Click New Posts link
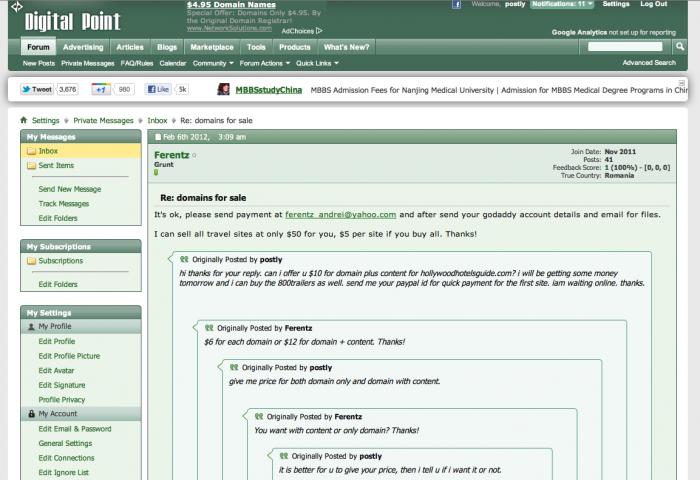 [39, 63]
